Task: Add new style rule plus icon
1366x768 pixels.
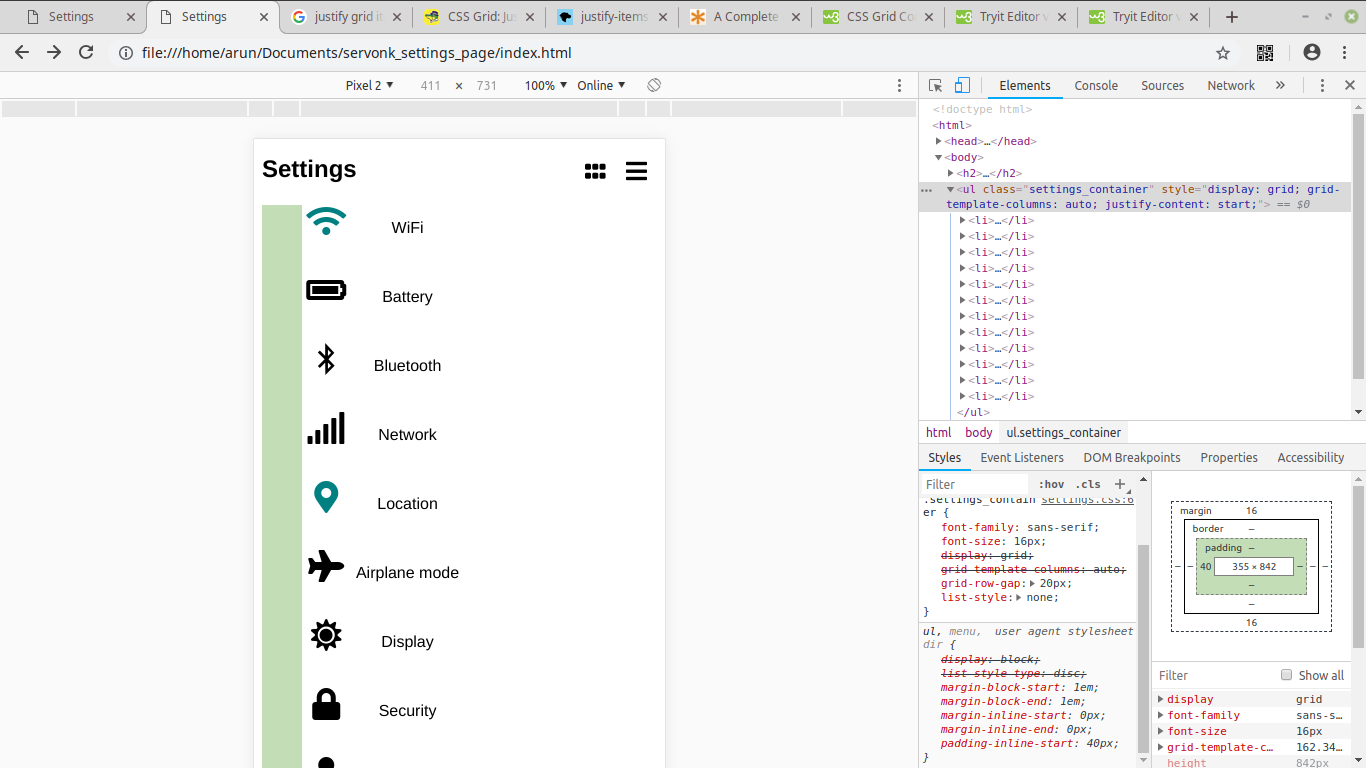Action: (x=1120, y=484)
